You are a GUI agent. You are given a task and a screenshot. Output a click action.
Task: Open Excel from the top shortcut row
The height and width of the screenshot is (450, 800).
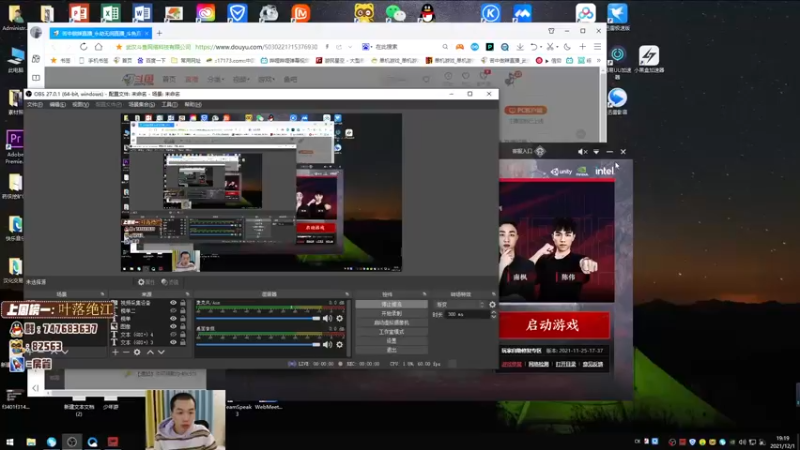(110, 13)
